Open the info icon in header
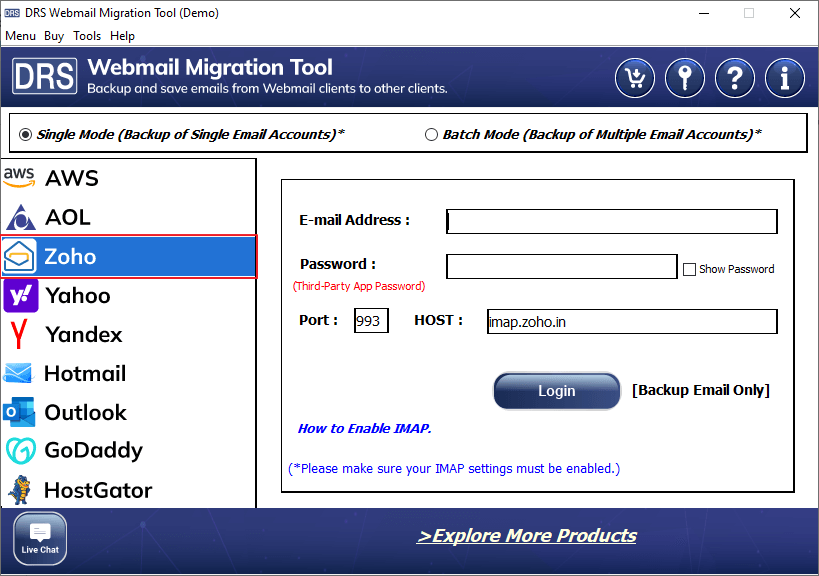The image size is (819, 576). click(785, 78)
